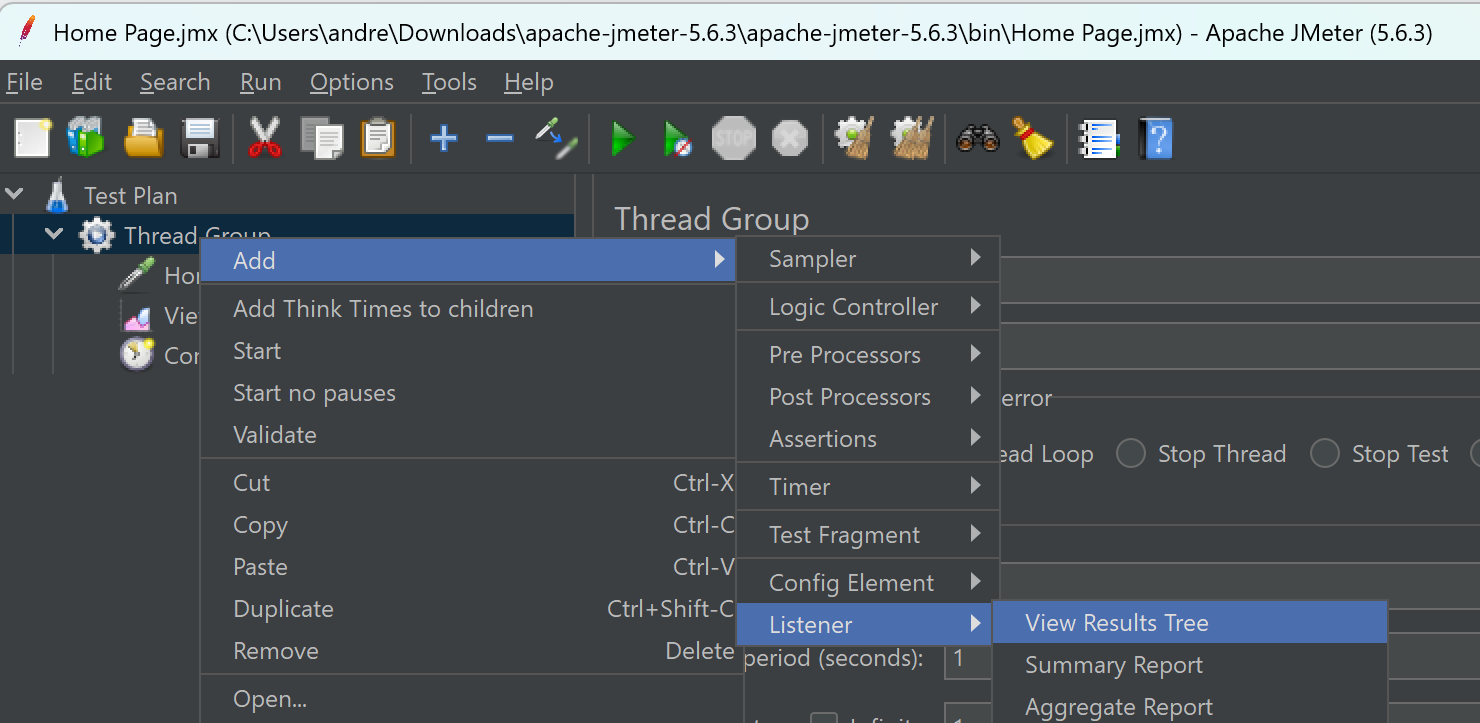Open the Search menu

click(175, 82)
